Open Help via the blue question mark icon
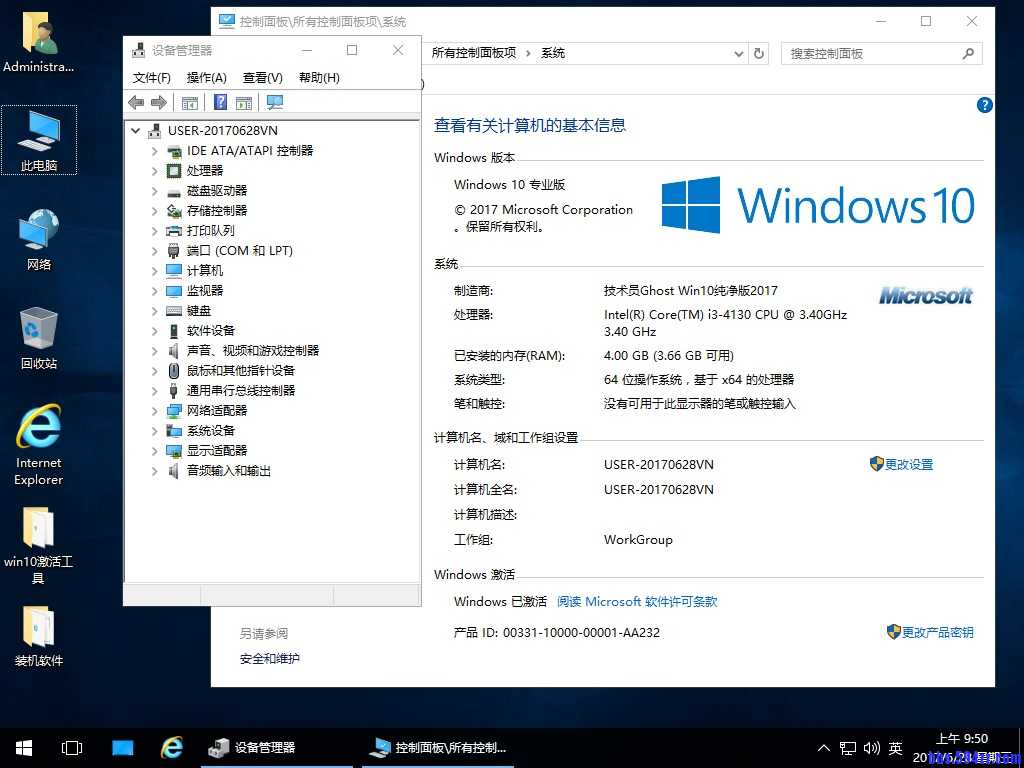The width and height of the screenshot is (1024, 768). (219, 101)
